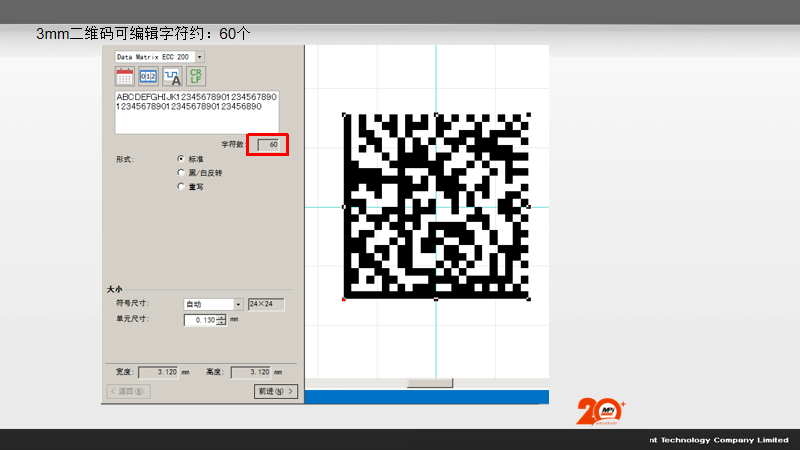800x450 pixels.
Task: Click into the barcode data text box
Action: [196, 112]
